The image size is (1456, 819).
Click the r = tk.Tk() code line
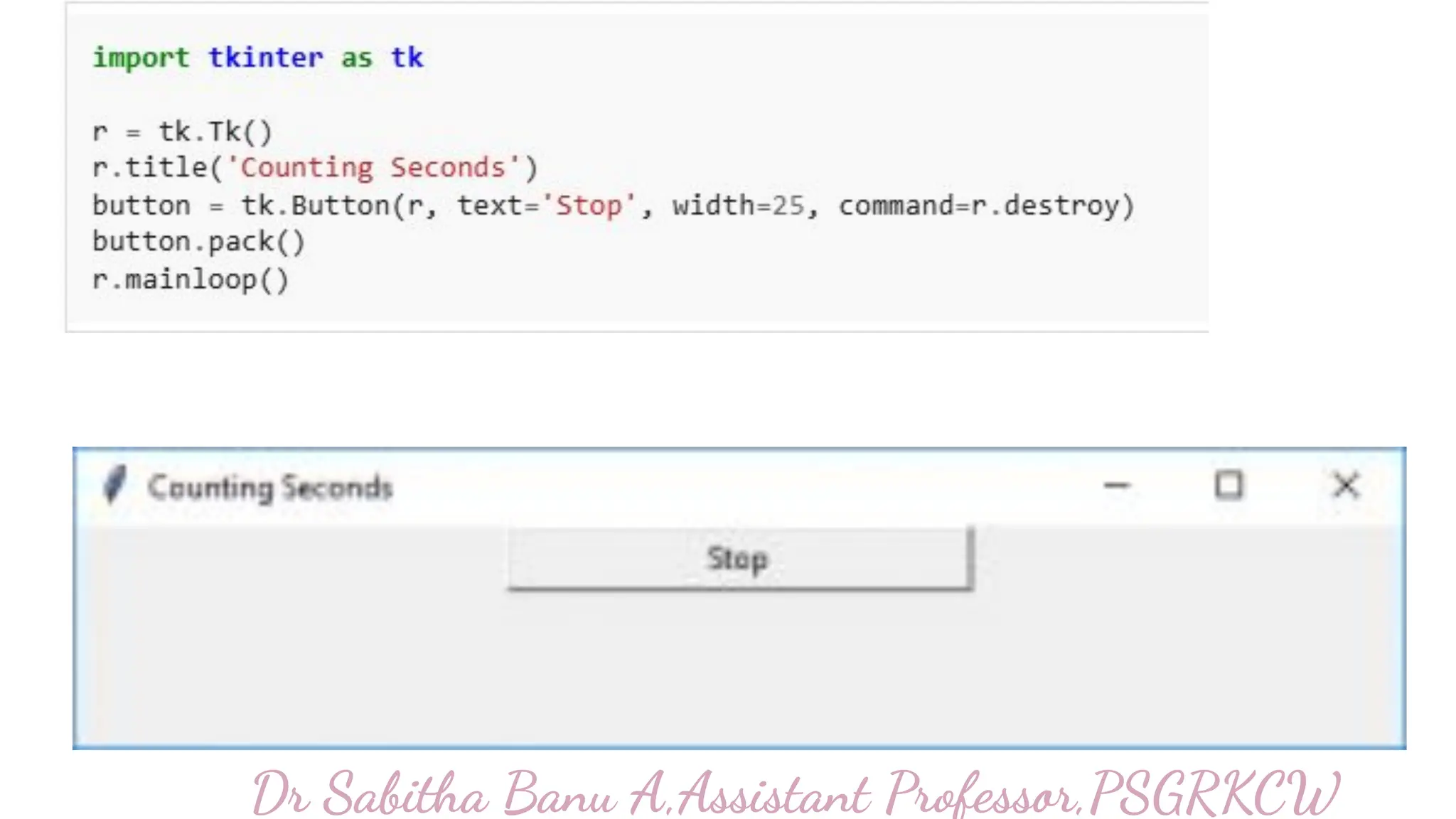coord(183,132)
